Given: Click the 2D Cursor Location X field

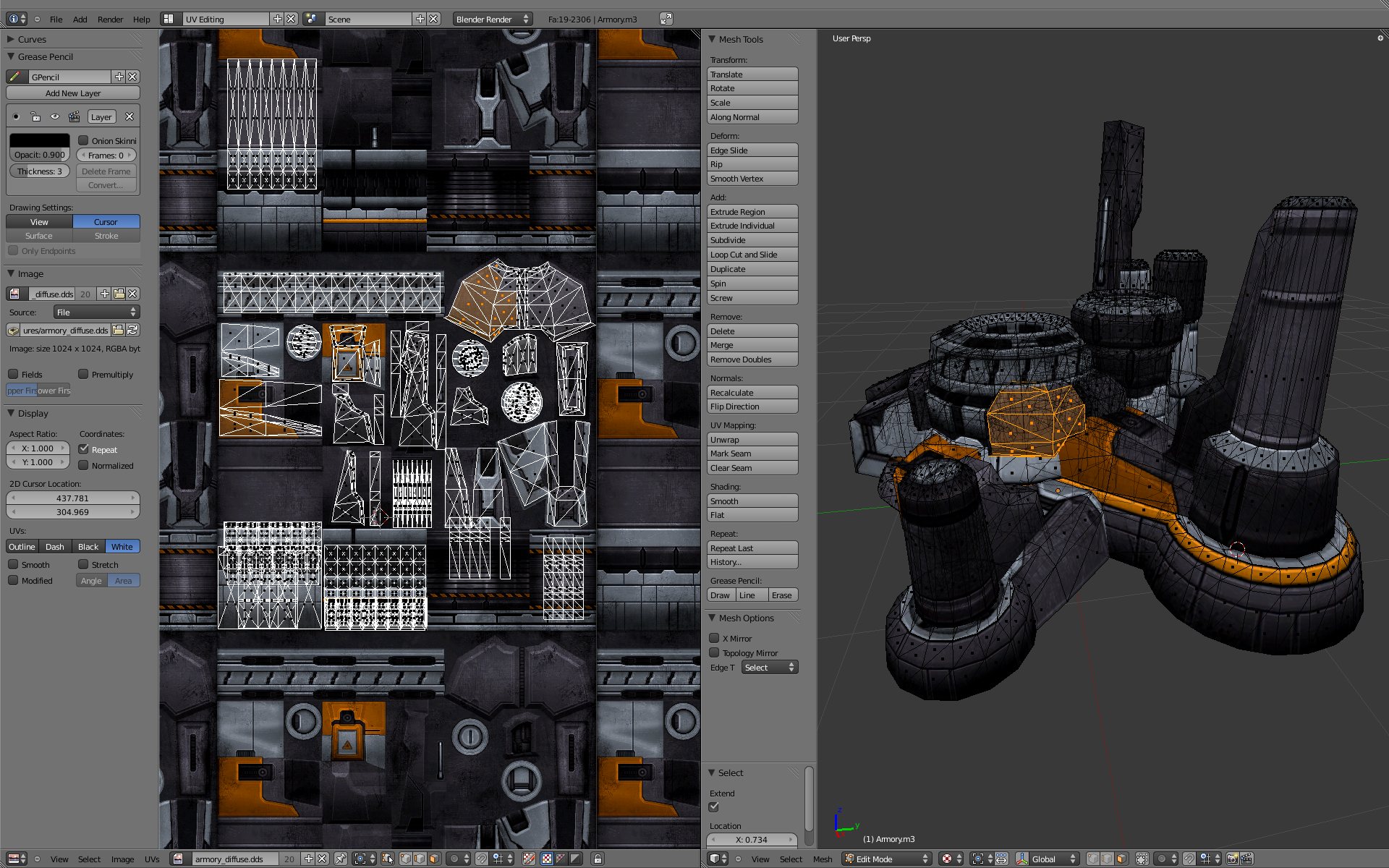Looking at the screenshot, I should pos(72,498).
